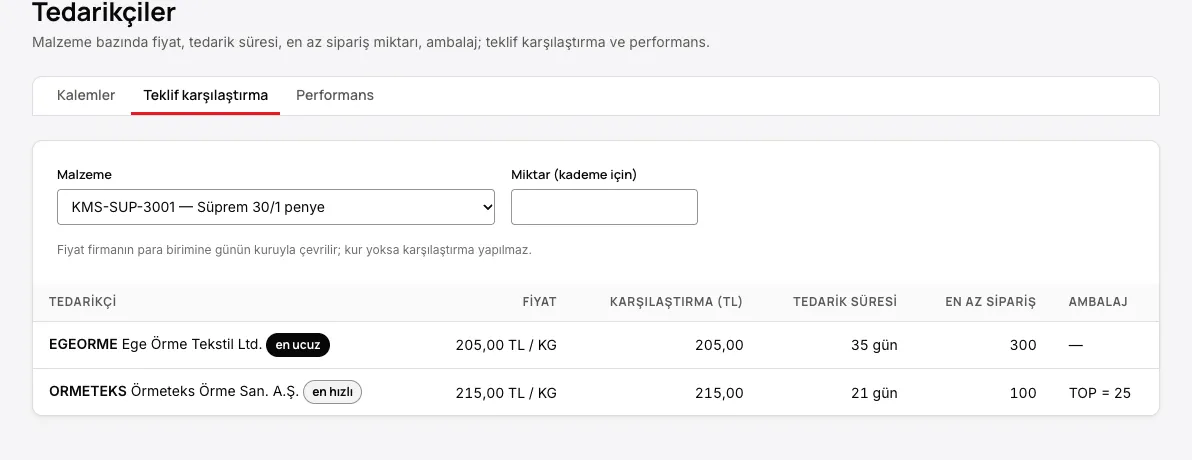Click the TOP = 25 packaging cell
Viewport: 1192px width, 460px height.
(1099, 393)
